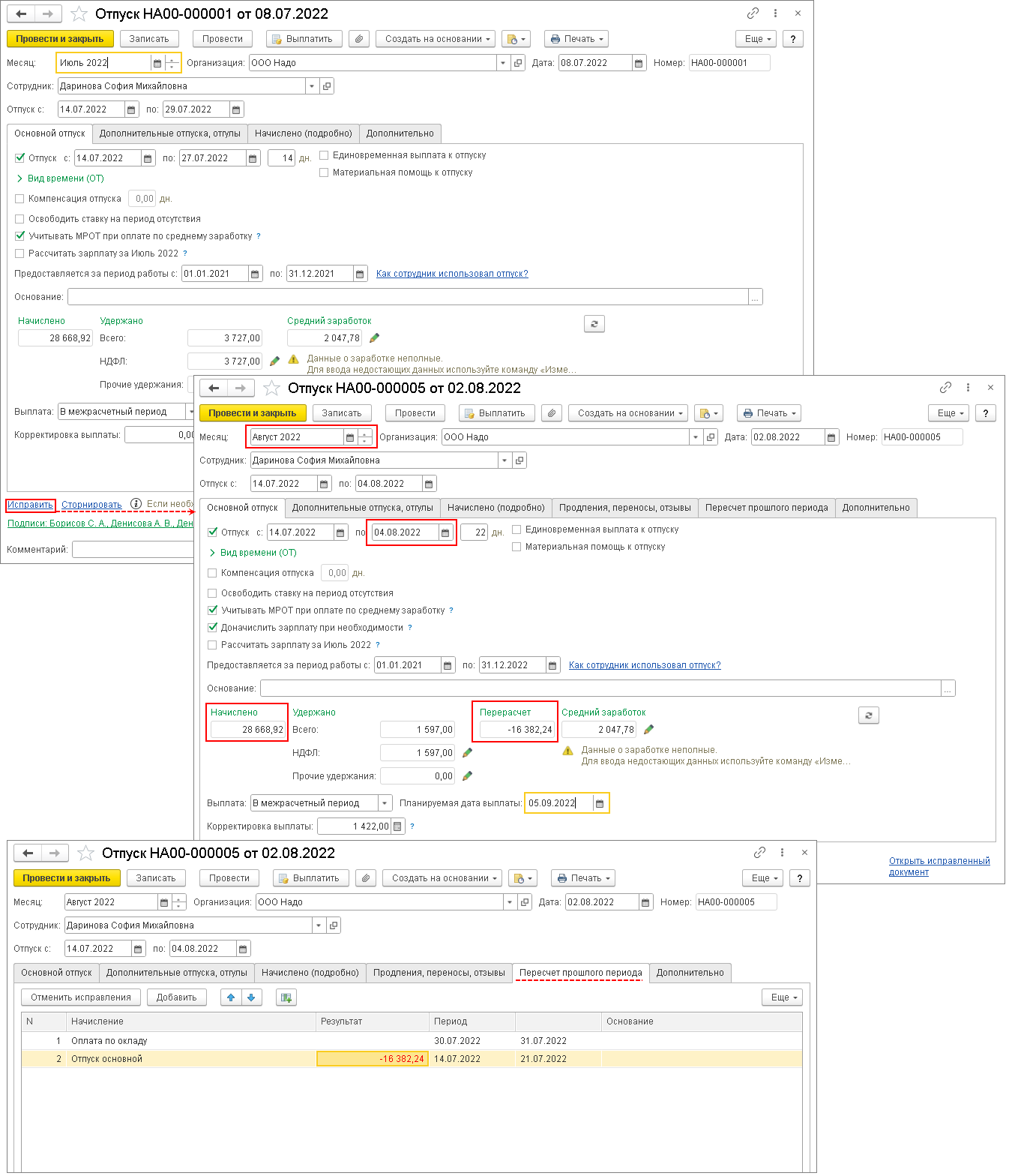Click the table export icon next to arrows
Viewport: 1009px width, 1176px height.
tap(286, 997)
